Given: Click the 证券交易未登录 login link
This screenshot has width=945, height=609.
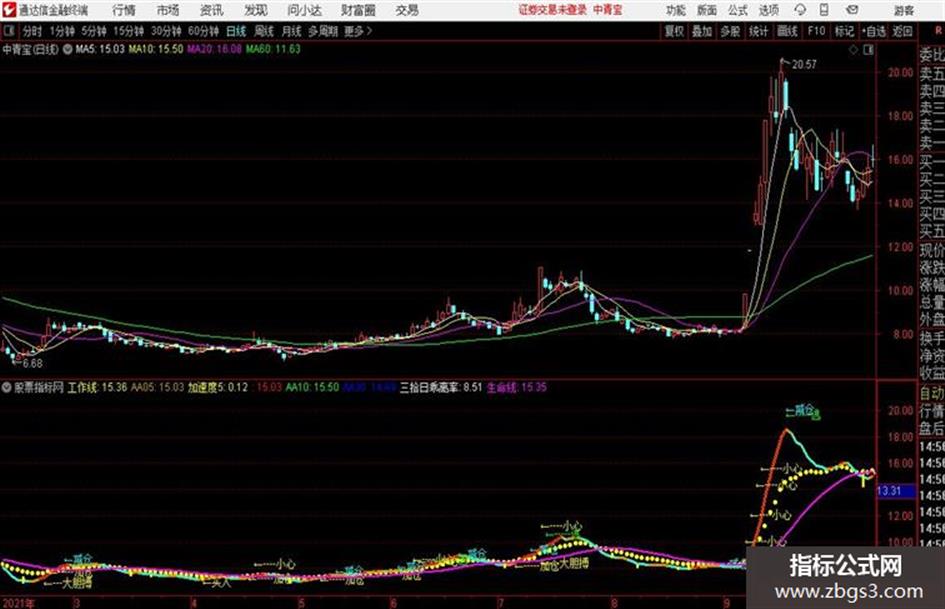Looking at the screenshot, I should click(553, 10).
